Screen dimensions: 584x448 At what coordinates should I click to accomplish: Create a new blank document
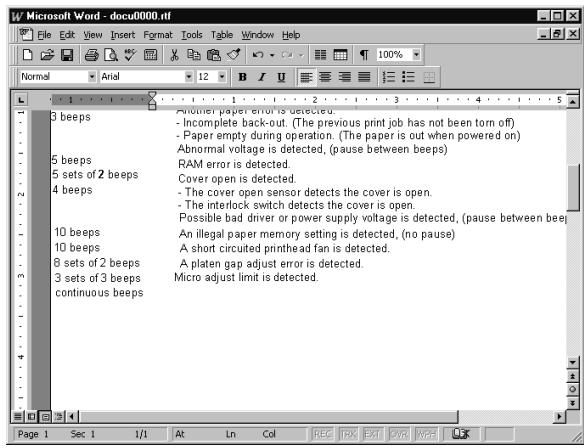(x=27, y=55)
